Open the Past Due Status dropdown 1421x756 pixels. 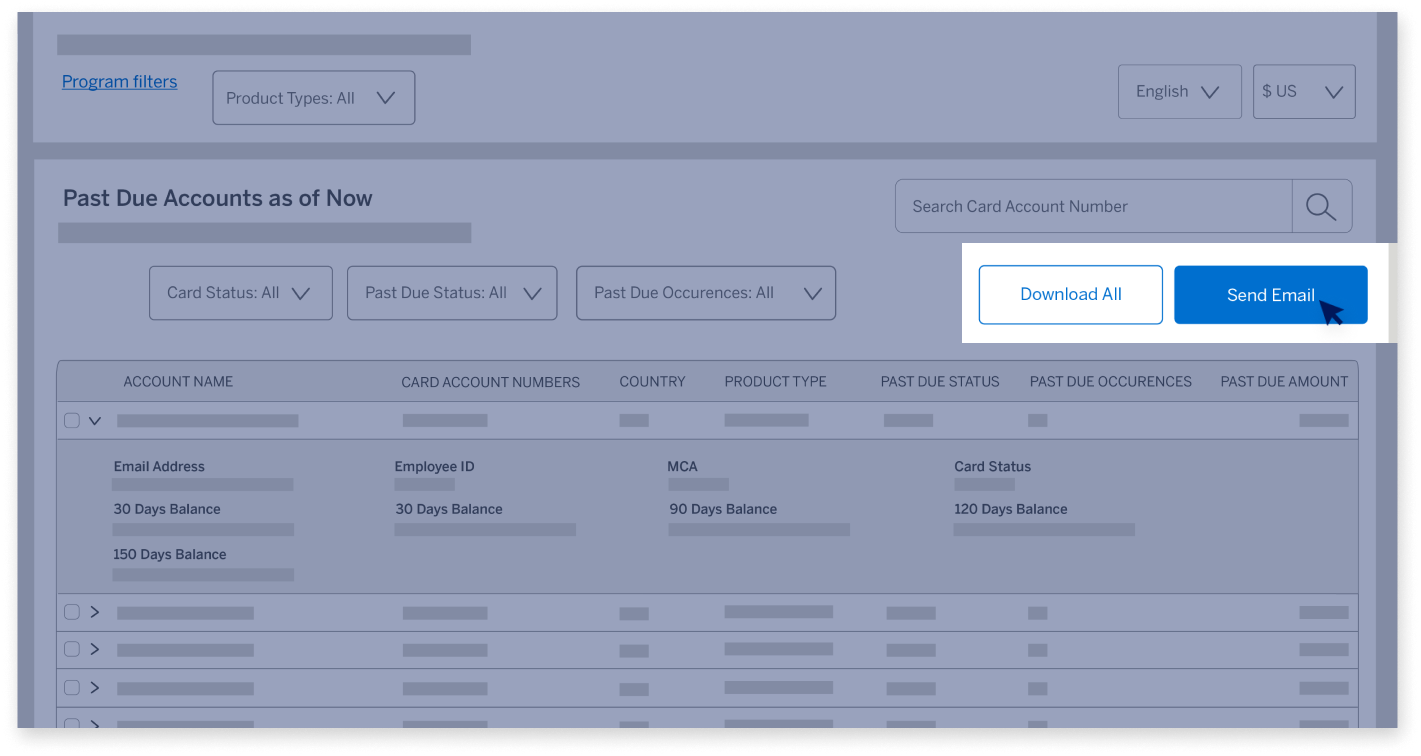point(452,292)
